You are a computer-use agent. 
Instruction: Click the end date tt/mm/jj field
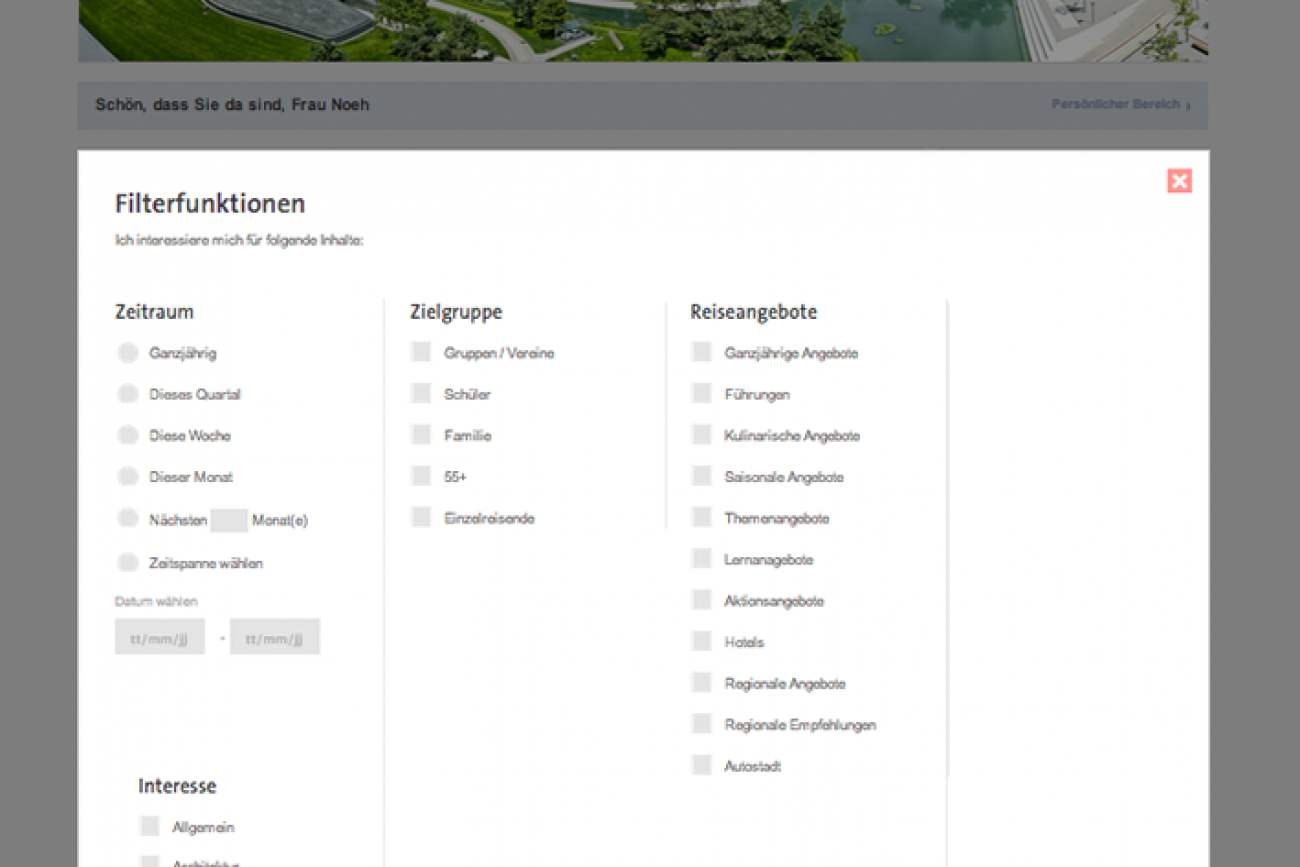[x=275, y=637]
